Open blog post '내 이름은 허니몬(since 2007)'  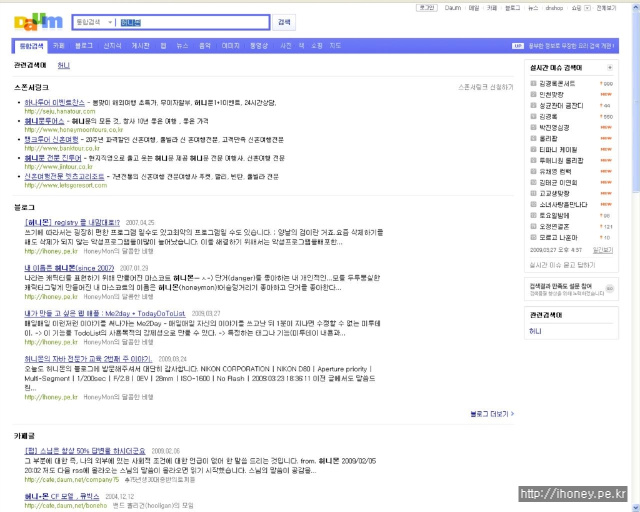pyautogui.click(x=69, y=268)
